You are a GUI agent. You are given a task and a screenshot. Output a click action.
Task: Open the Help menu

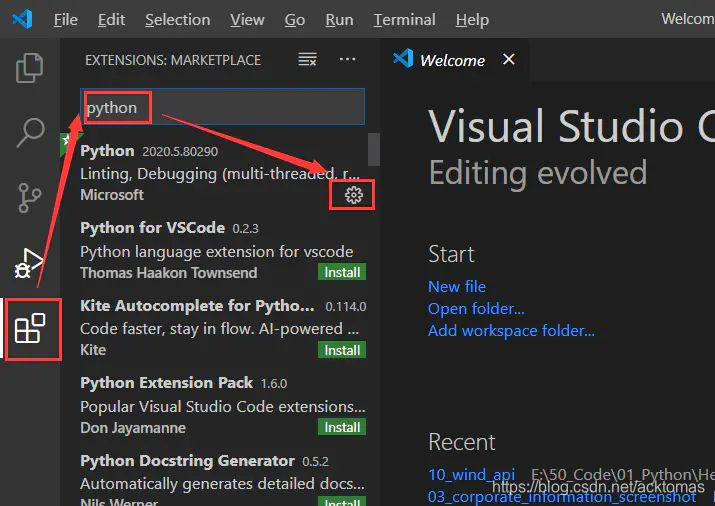[472, 20]
